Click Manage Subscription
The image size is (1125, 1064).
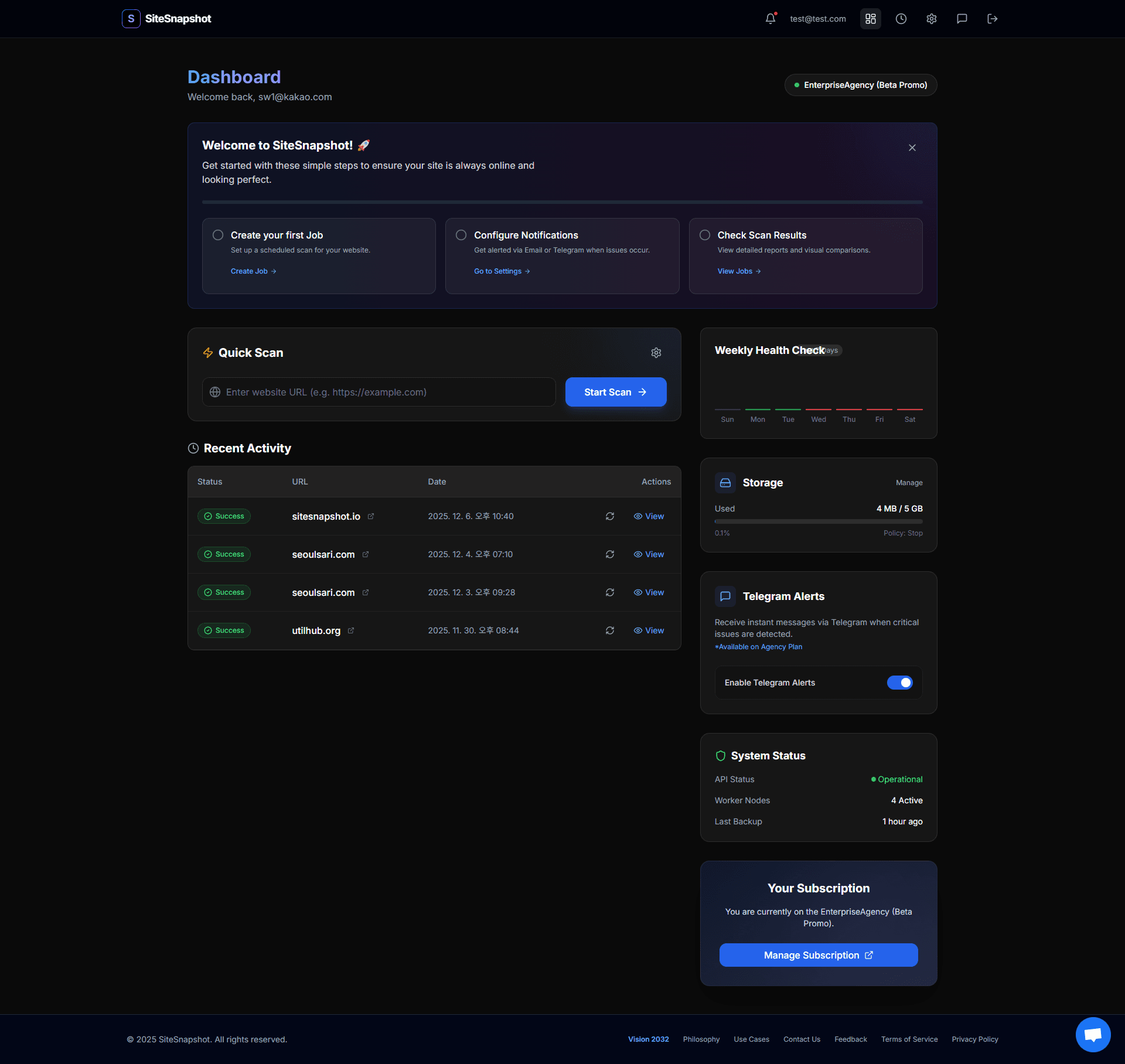[818, 954]
